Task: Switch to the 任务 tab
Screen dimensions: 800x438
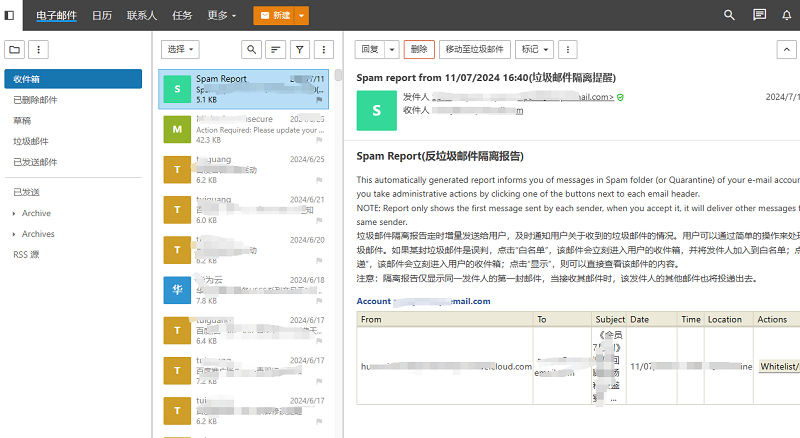Action: coord(182,15)
